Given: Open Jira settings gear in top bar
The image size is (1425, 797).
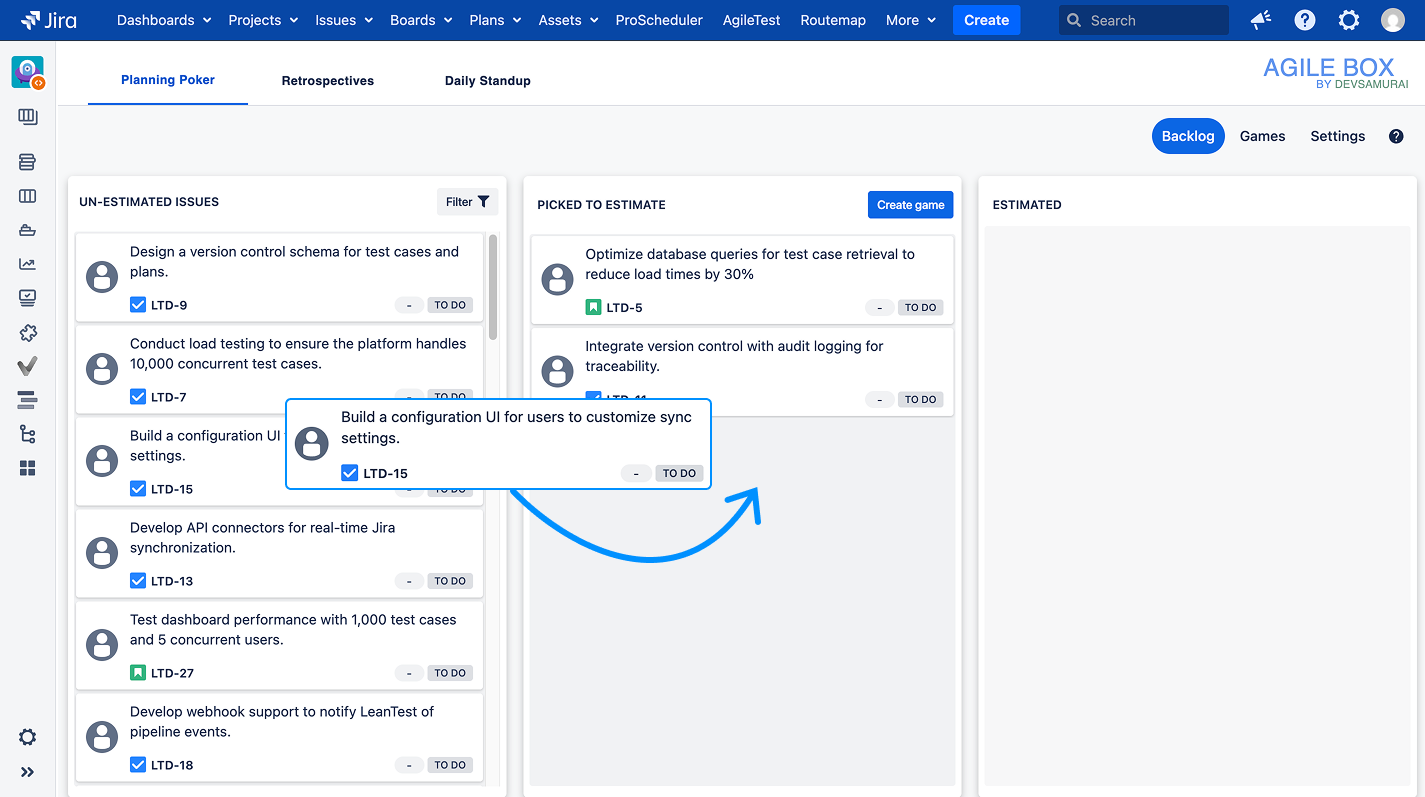Looking at the screenshot, I should tap(1349, 20).
